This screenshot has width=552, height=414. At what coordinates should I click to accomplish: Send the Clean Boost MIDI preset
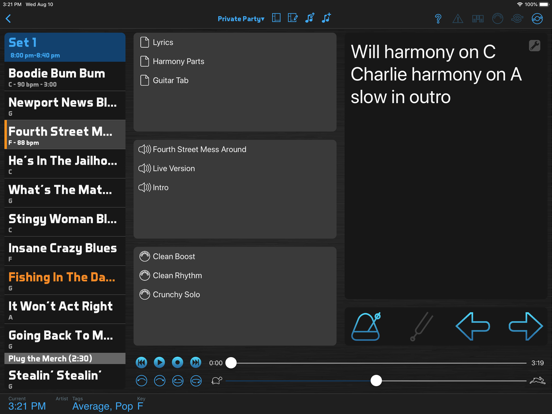[235, 256]
